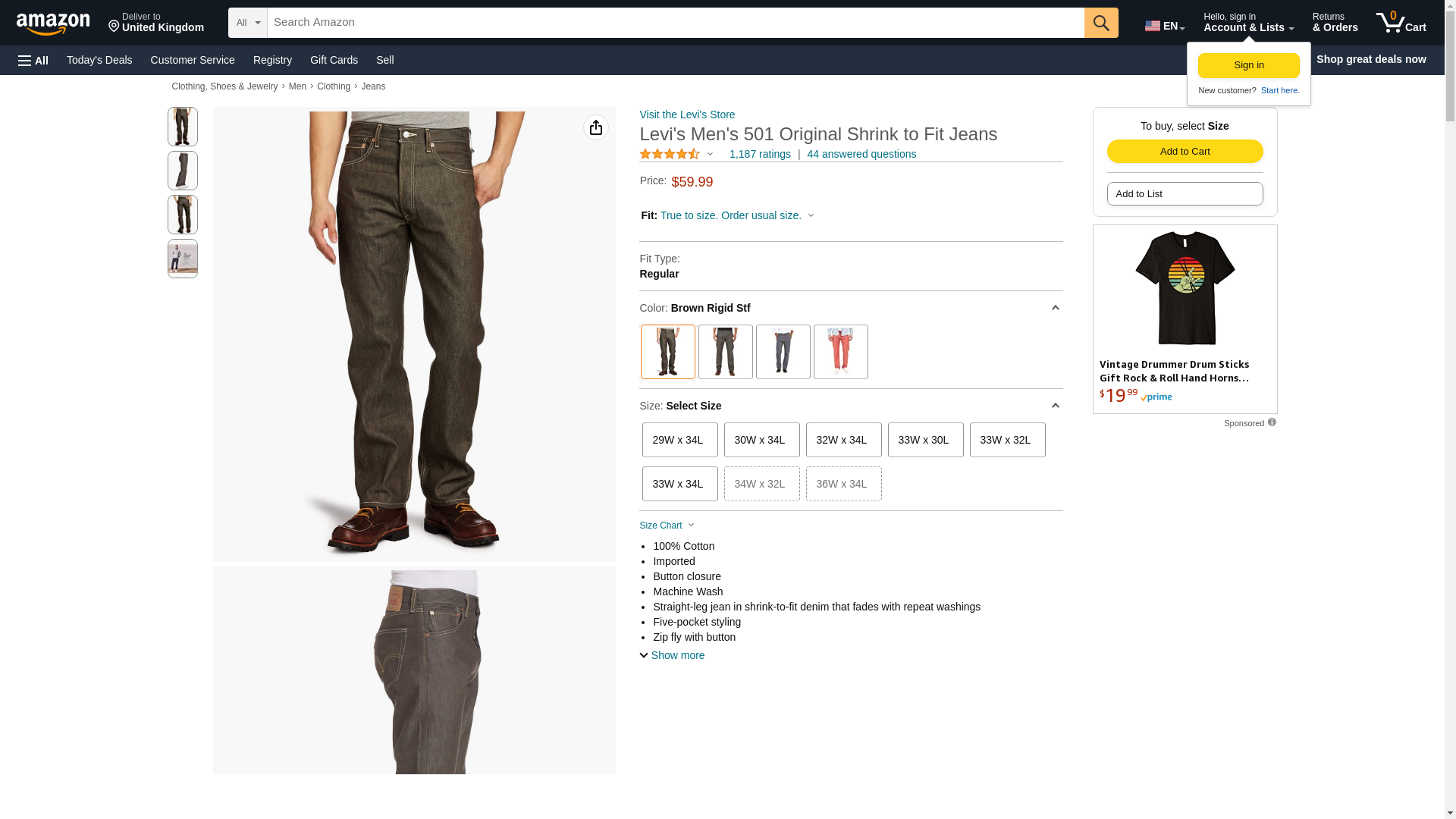The image size is (1456, 819).
Task: Expand Show more product details
Action: click(x=672, y=655)
